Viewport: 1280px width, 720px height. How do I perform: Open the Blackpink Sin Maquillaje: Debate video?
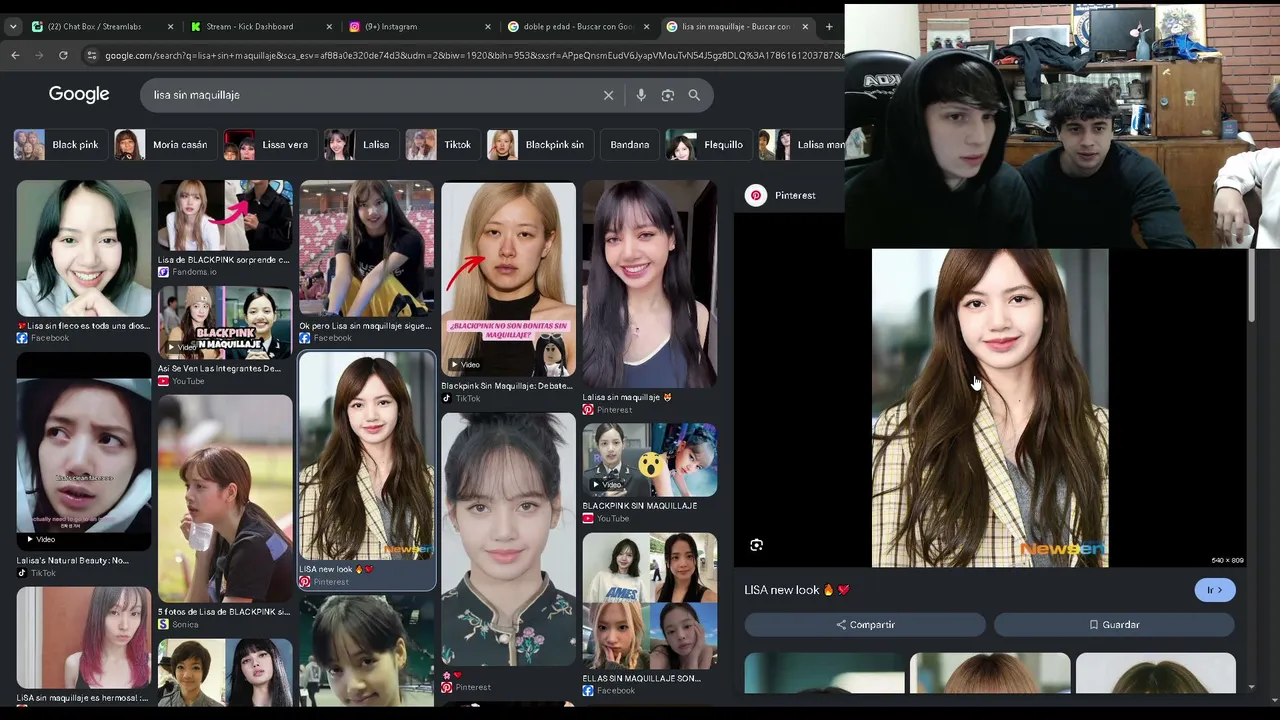click(509, 278)
